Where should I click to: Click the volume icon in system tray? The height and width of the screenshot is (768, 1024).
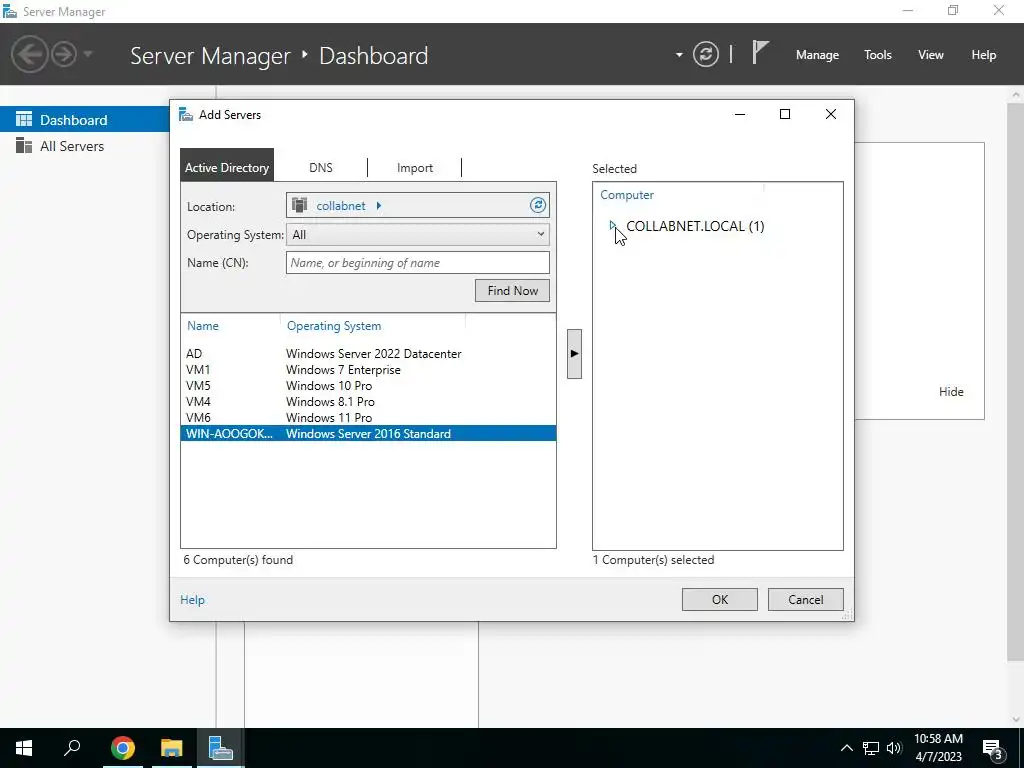[x=894, y=748]
